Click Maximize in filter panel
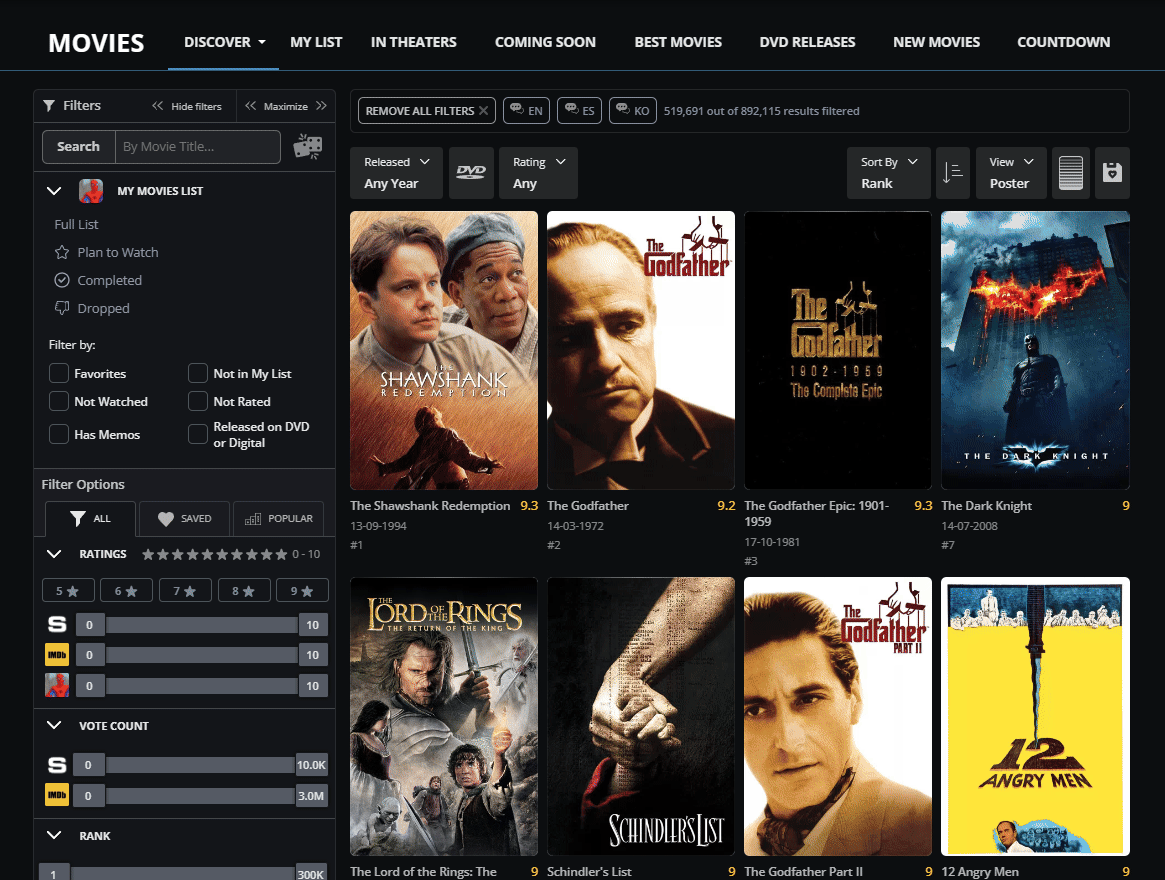The height and width of the screenshot is (880, 1165). 285,106
